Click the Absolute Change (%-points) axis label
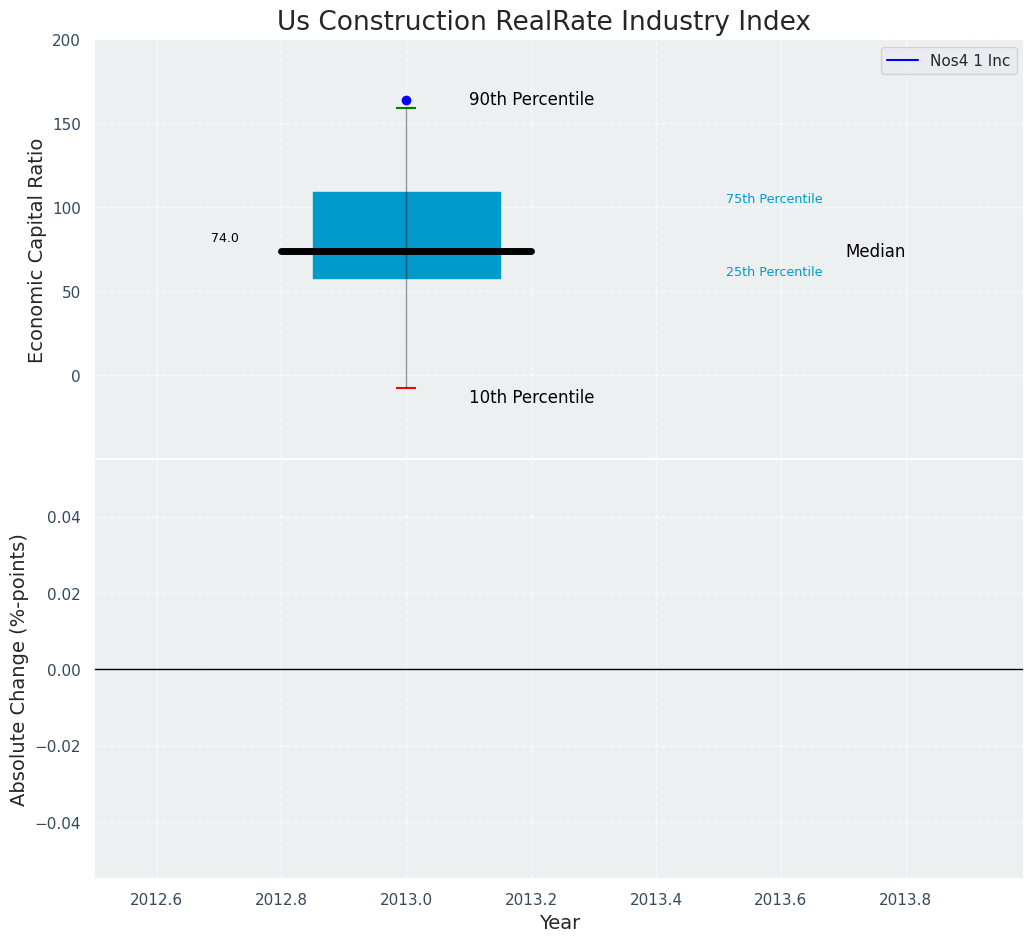Screen dimensions: 1034x942 18,670
